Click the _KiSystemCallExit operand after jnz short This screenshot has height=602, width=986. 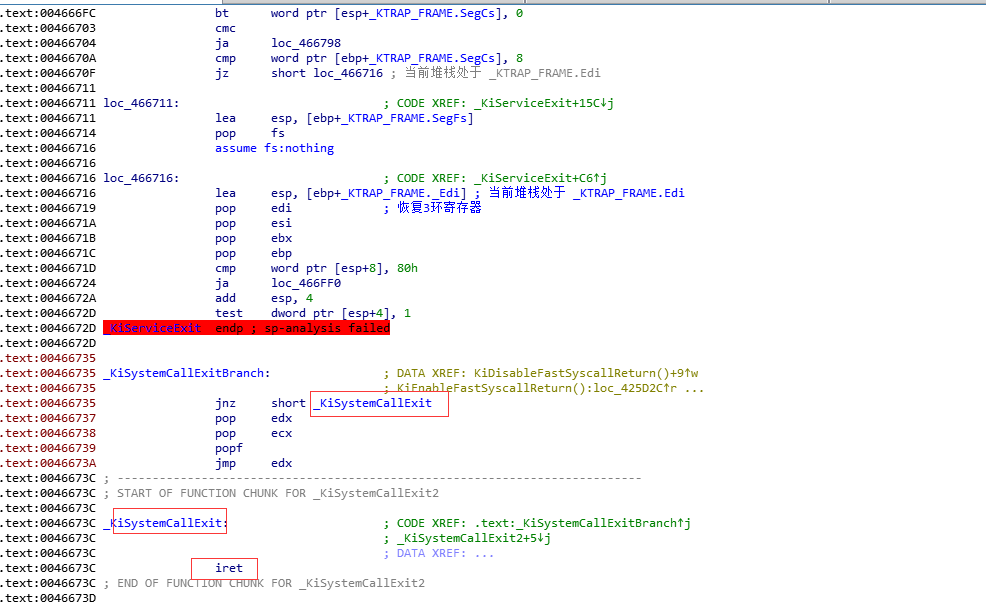coord(372,403)
